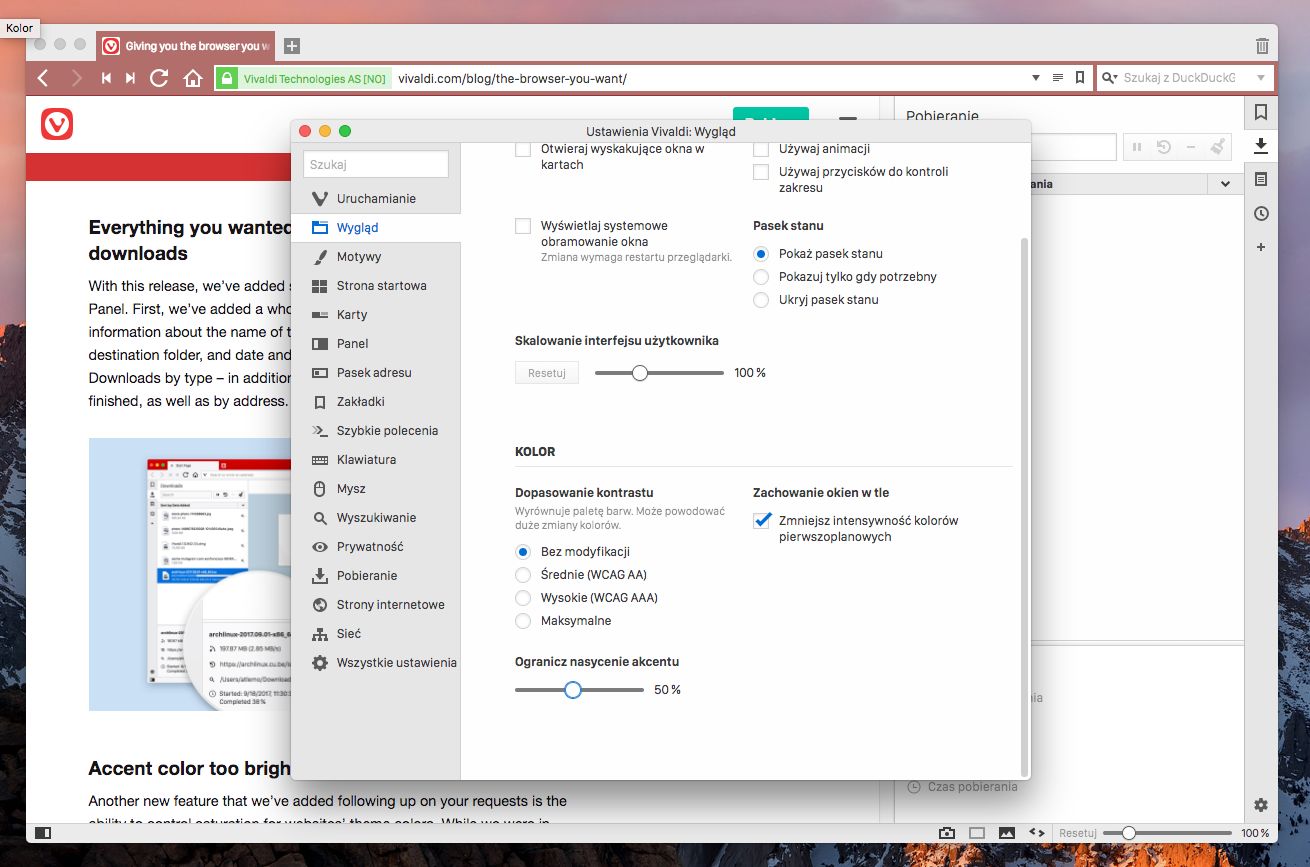Click the green padlock site security icon
This screenshot has height=867, width=1310.
(227, 78)
